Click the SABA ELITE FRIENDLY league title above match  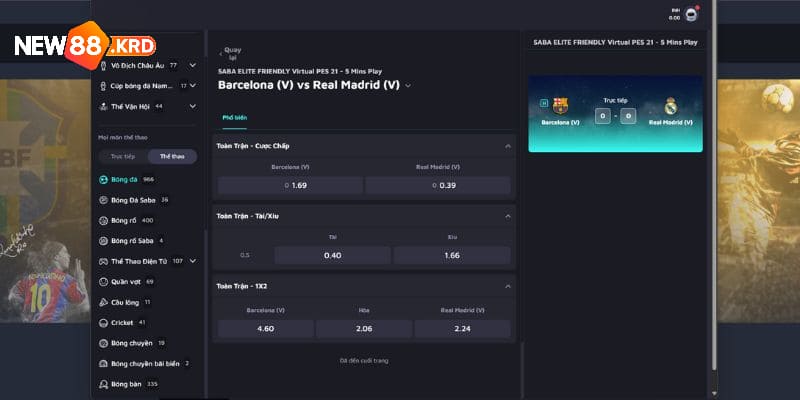(x=300, y=71)
